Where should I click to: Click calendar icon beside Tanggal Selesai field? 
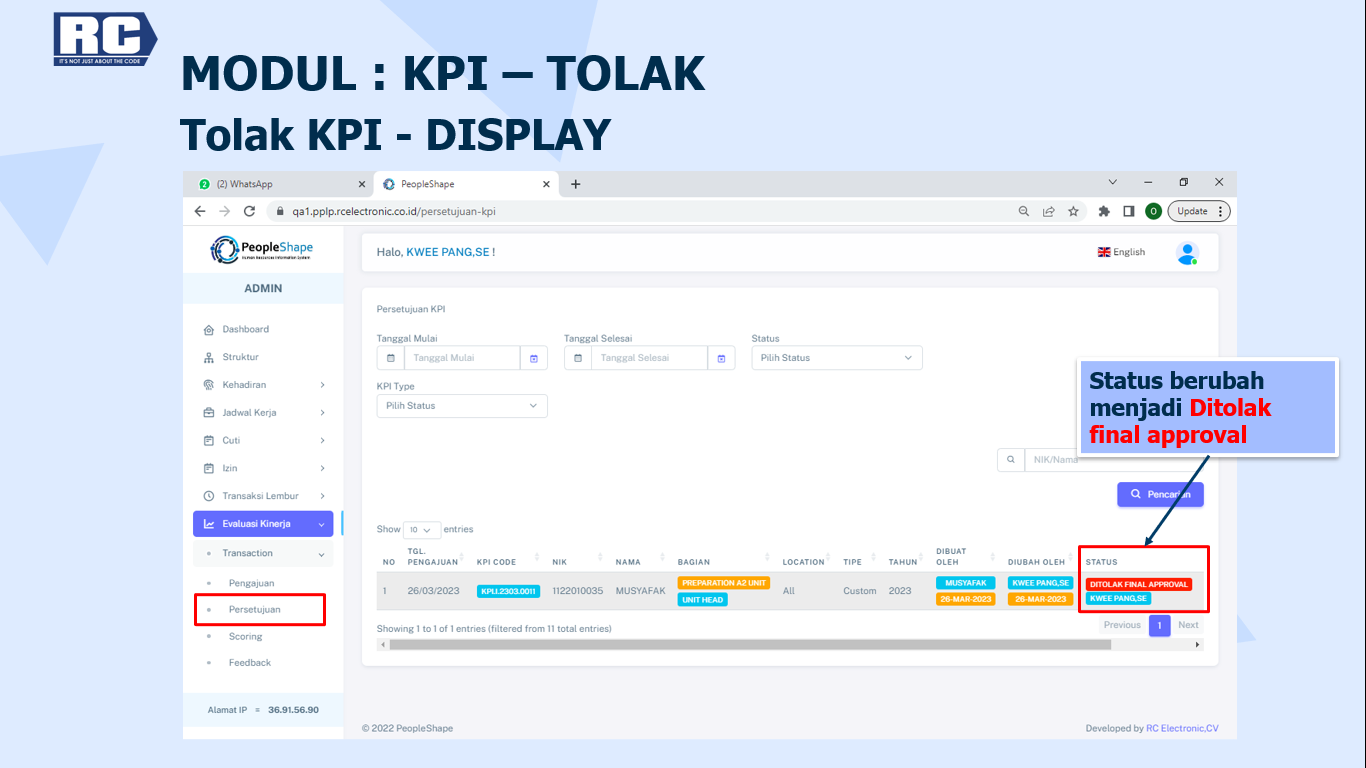[721, 358]
